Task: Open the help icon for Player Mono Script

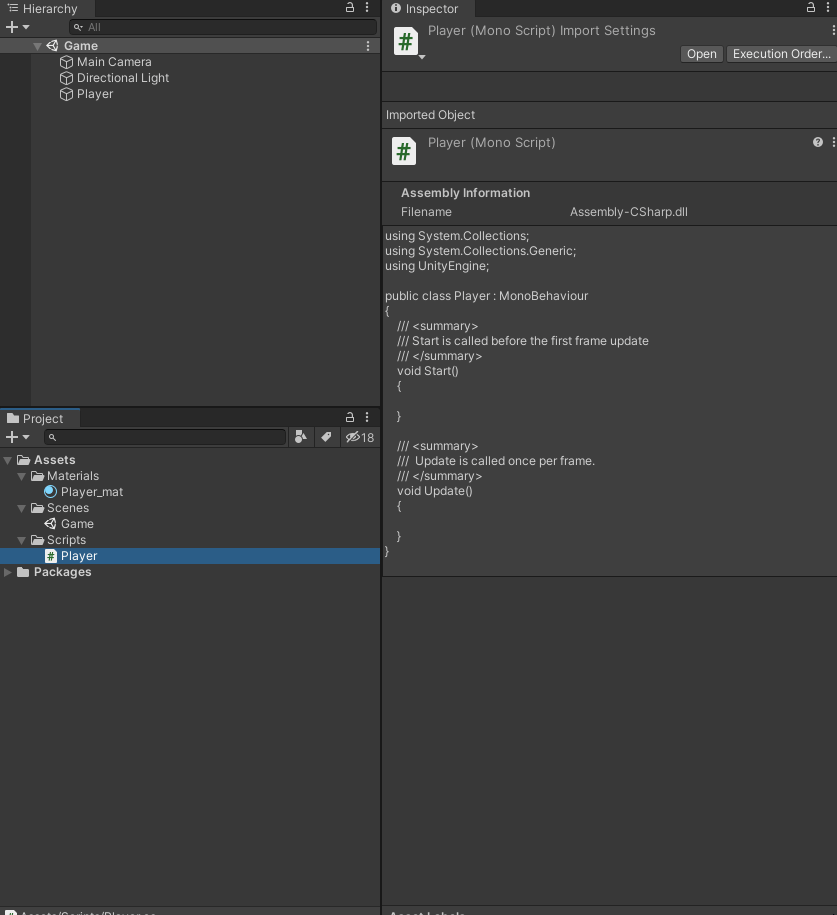Action: point(818,142)
